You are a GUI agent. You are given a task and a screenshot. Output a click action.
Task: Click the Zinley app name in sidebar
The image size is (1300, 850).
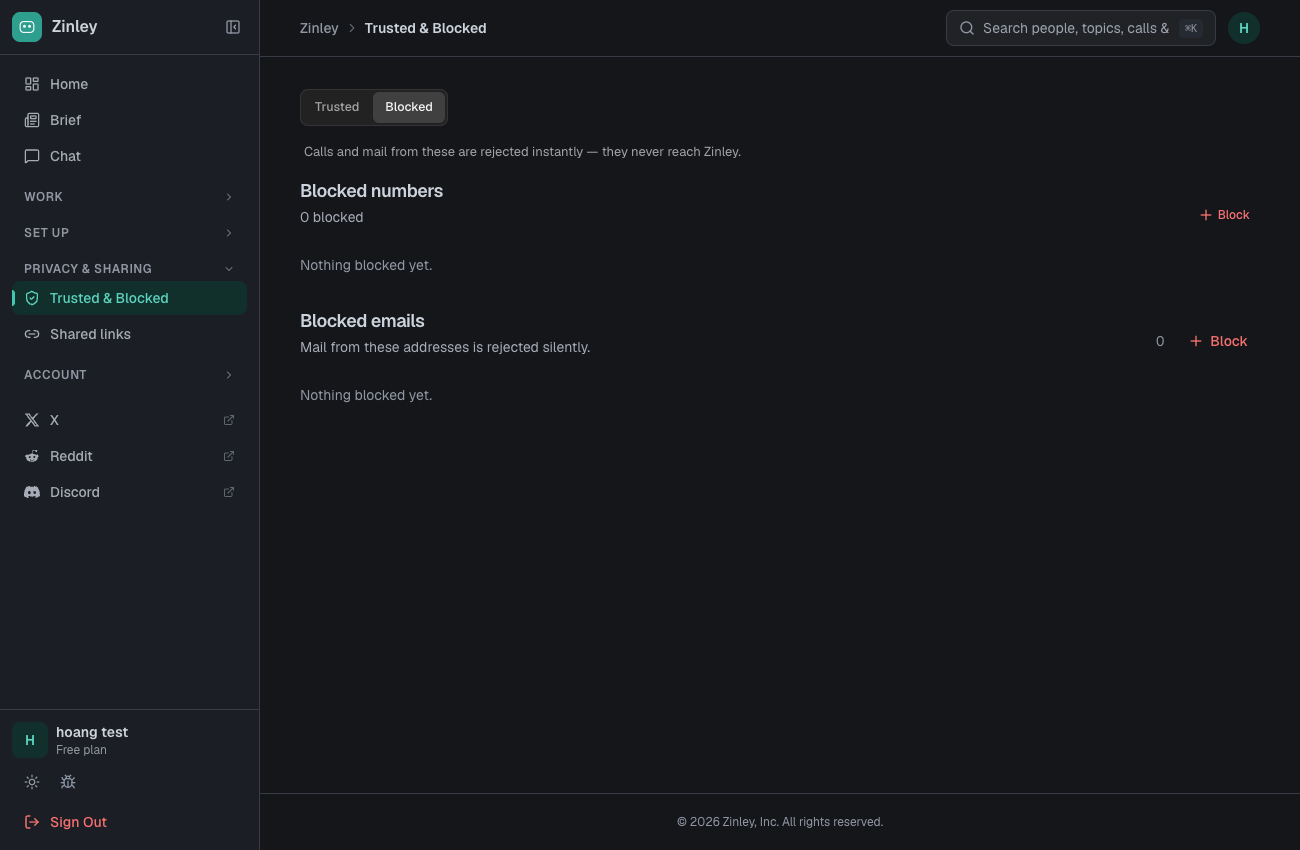[x=74, y=27]
